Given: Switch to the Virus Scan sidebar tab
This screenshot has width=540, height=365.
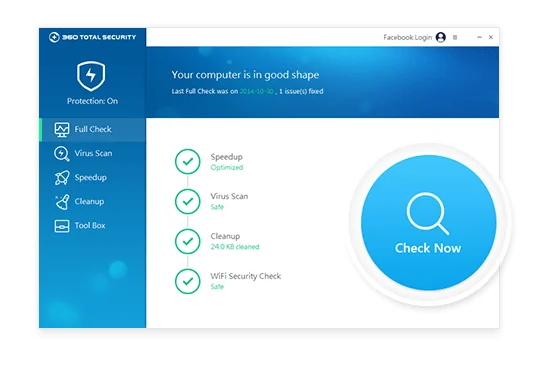Looking at the screenshot, I should (93, 154).
